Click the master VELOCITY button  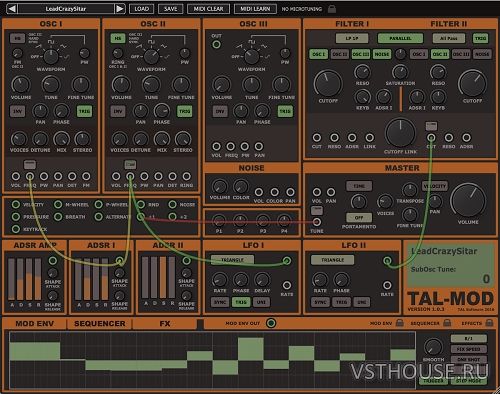click(435, 186)
